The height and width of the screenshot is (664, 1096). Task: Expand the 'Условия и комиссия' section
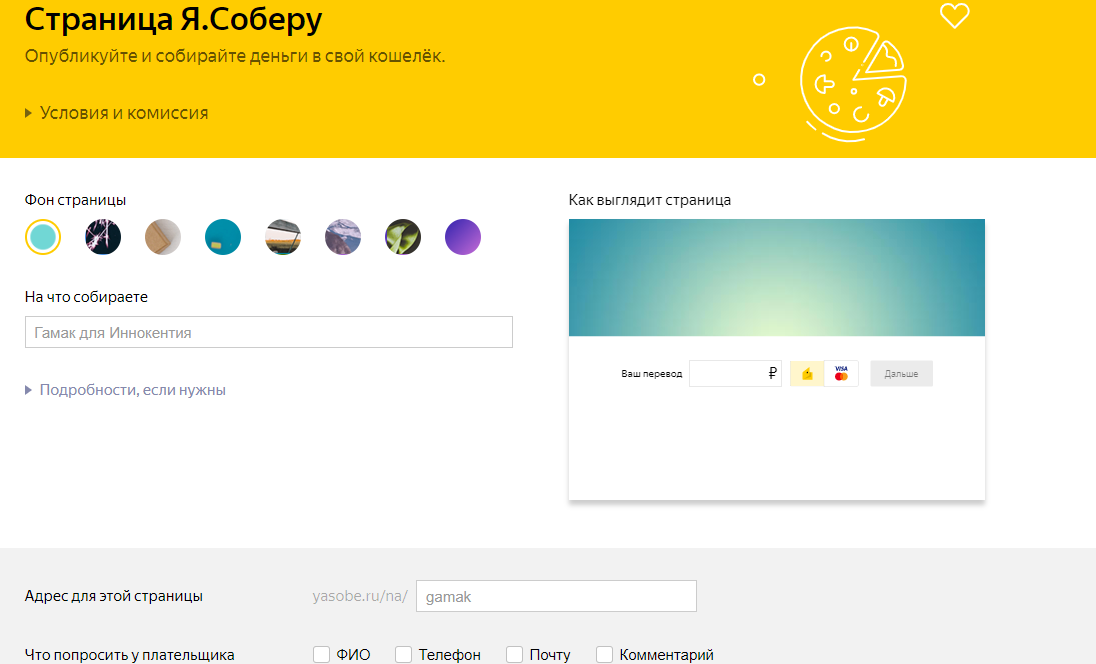click(x=117, y=113)
